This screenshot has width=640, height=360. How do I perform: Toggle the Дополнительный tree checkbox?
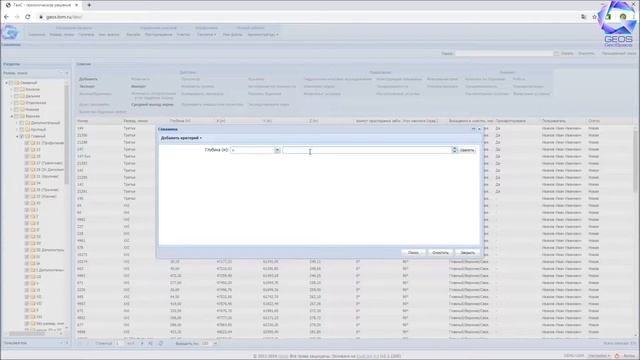(x=22, y=123)
